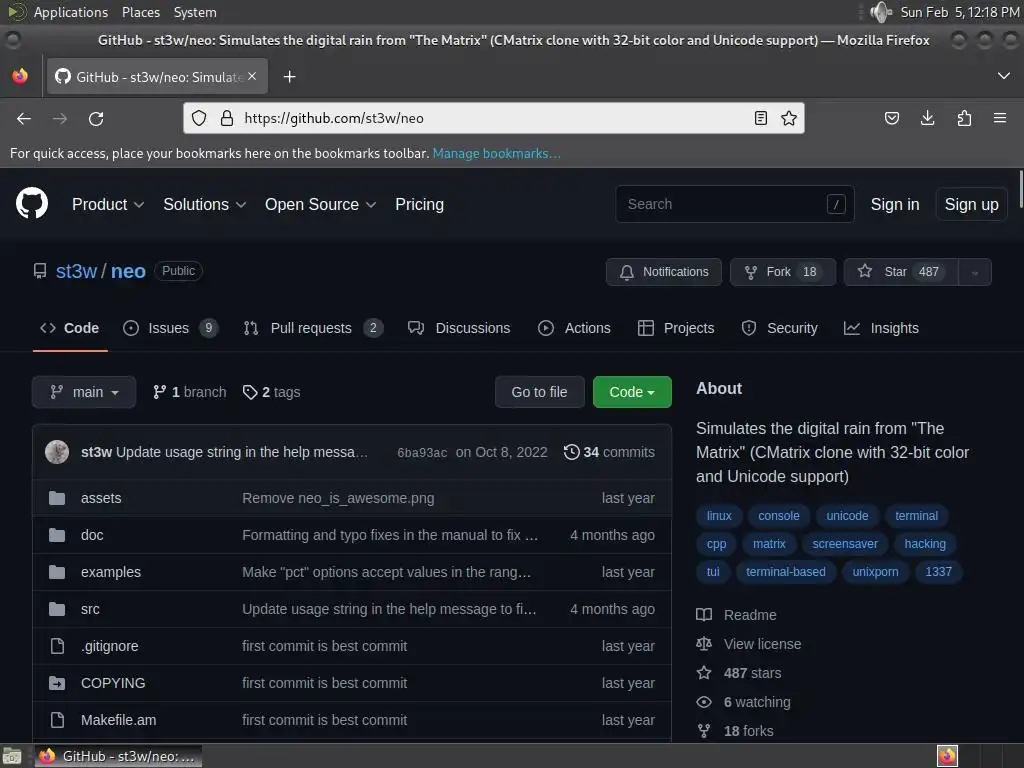Click the 2 tags link
This screenshot has width=1024, height=768.
pyautogui.click(x=271, y=392)
